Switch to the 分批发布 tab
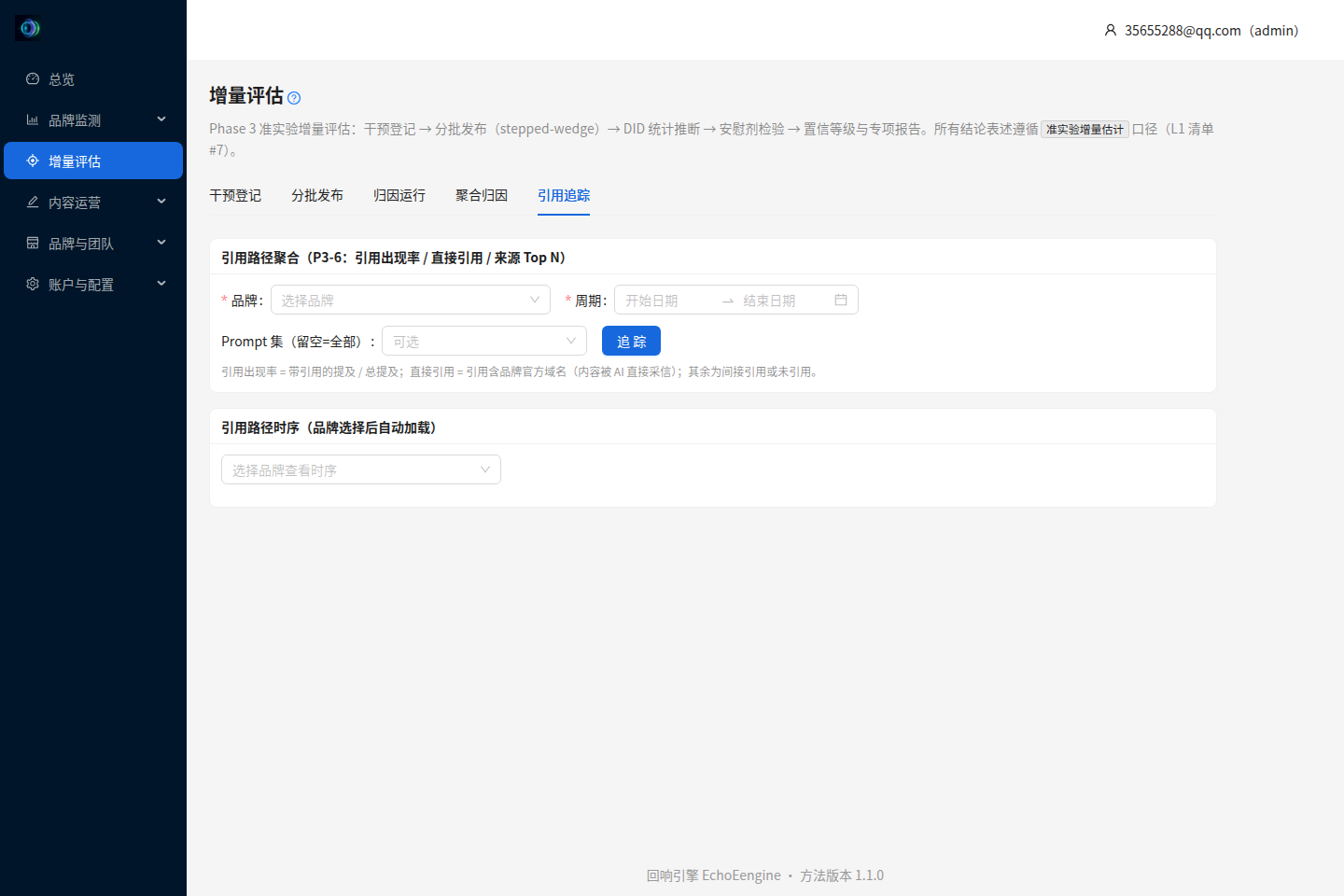Image resolution: width=1344 pixels, height=896 pixels. (317, 195)
